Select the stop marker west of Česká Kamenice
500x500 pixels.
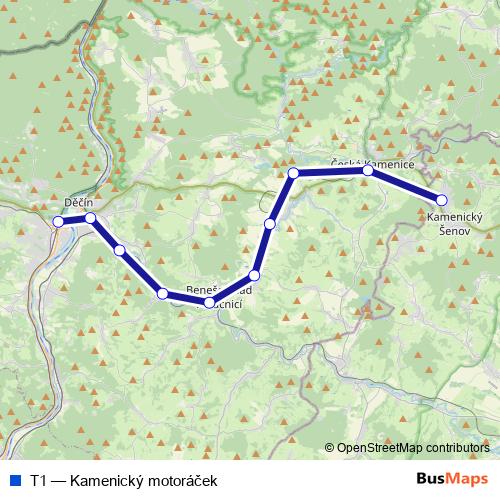tap(293, 173)
